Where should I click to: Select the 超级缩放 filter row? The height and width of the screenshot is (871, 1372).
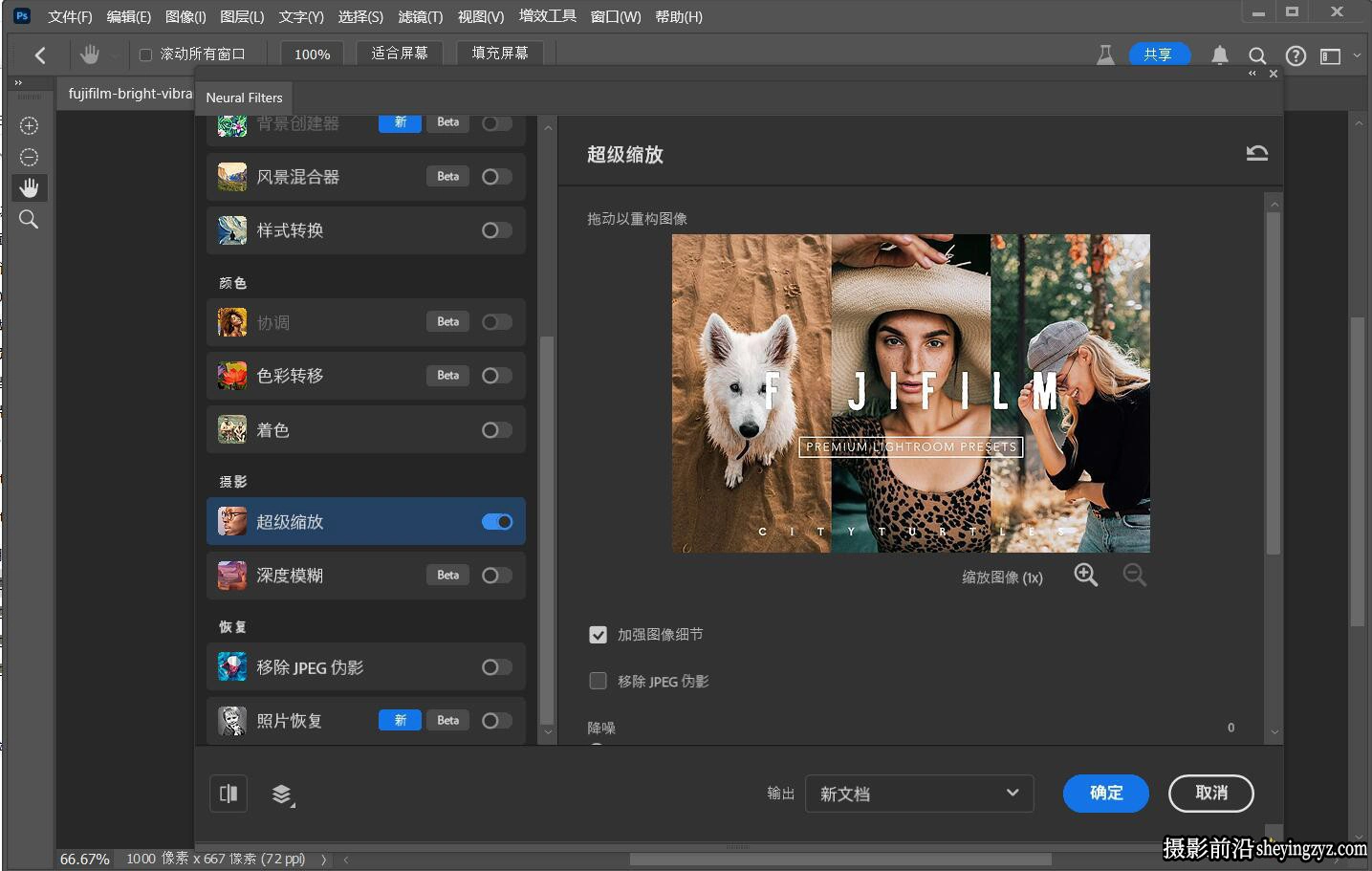(x=366, y=521)
